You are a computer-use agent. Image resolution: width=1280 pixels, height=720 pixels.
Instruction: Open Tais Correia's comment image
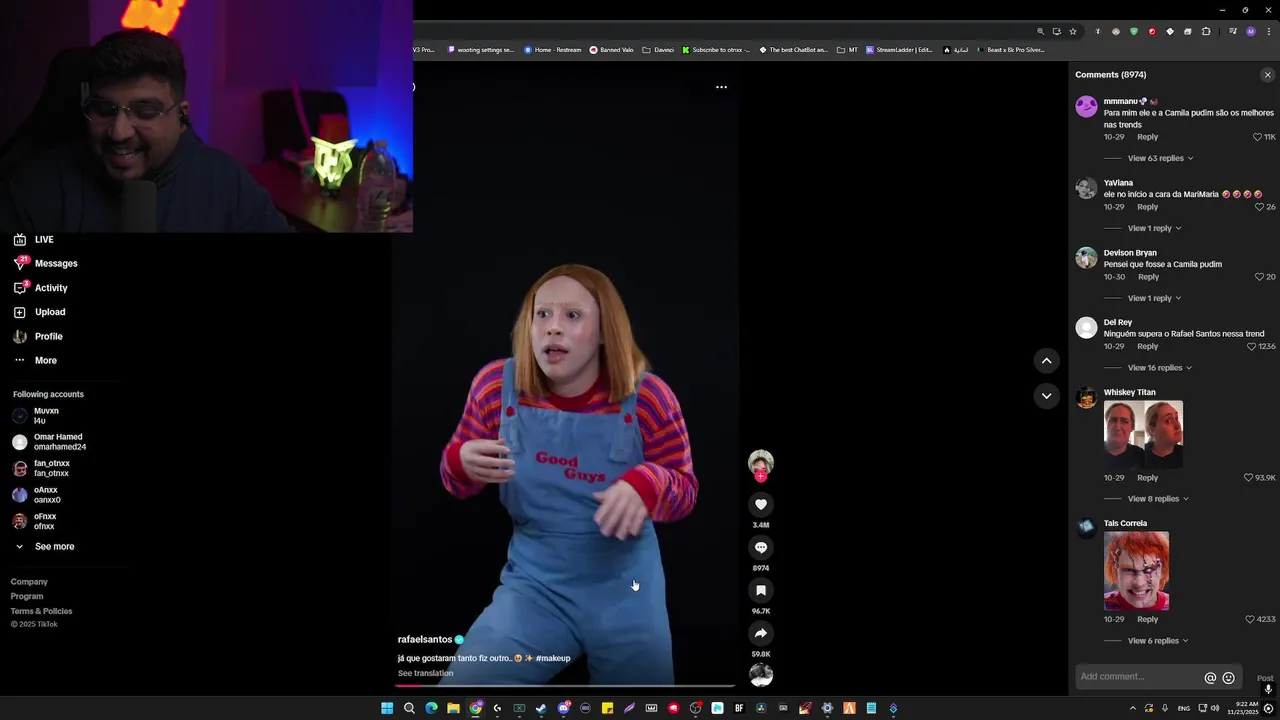(x=1136, y=571)
